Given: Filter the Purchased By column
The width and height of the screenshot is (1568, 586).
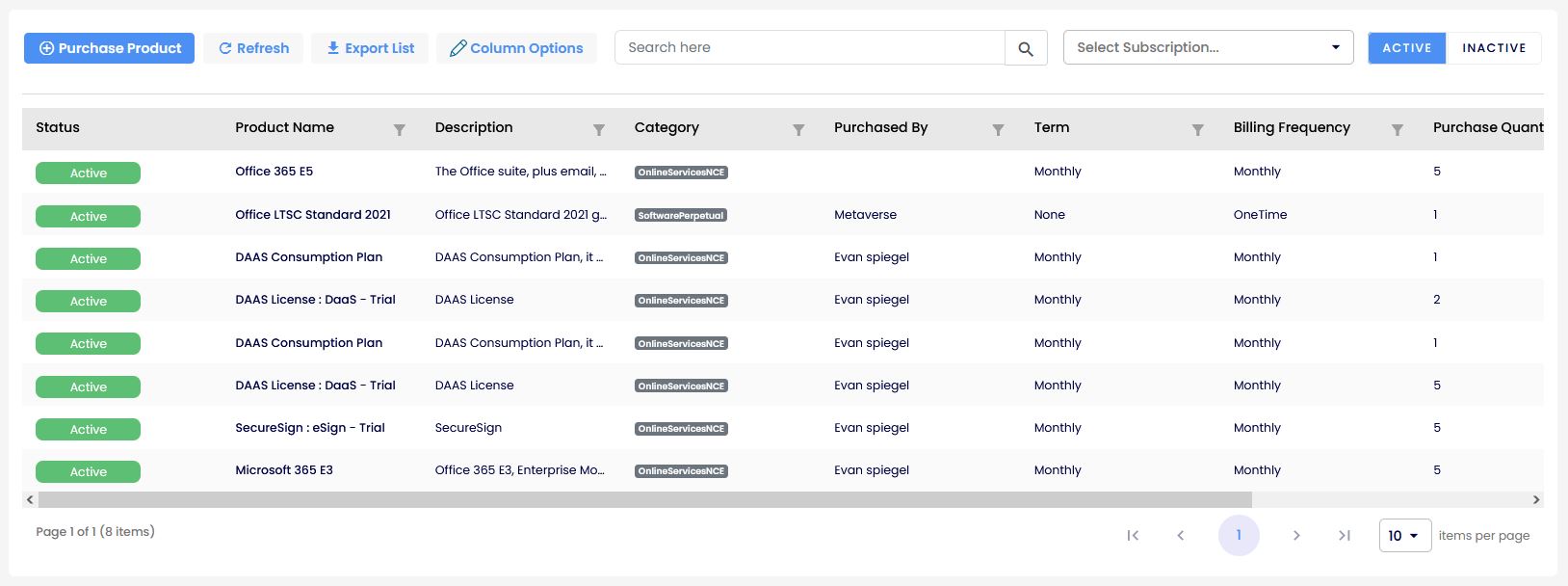Looking at the screenshot, I should click(x=999, y=130).
